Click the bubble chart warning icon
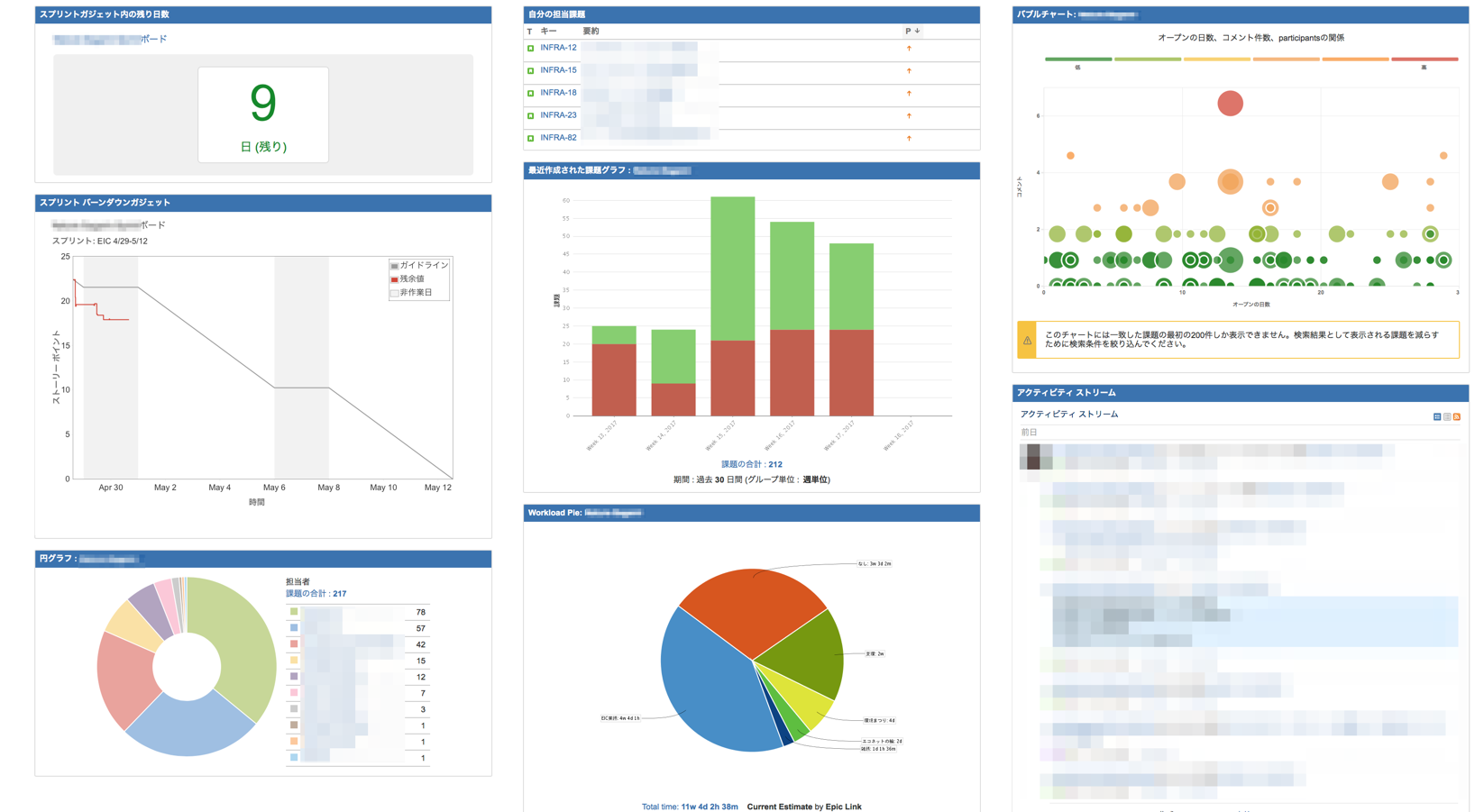The image size is (1484, 812). point(1027,341)
